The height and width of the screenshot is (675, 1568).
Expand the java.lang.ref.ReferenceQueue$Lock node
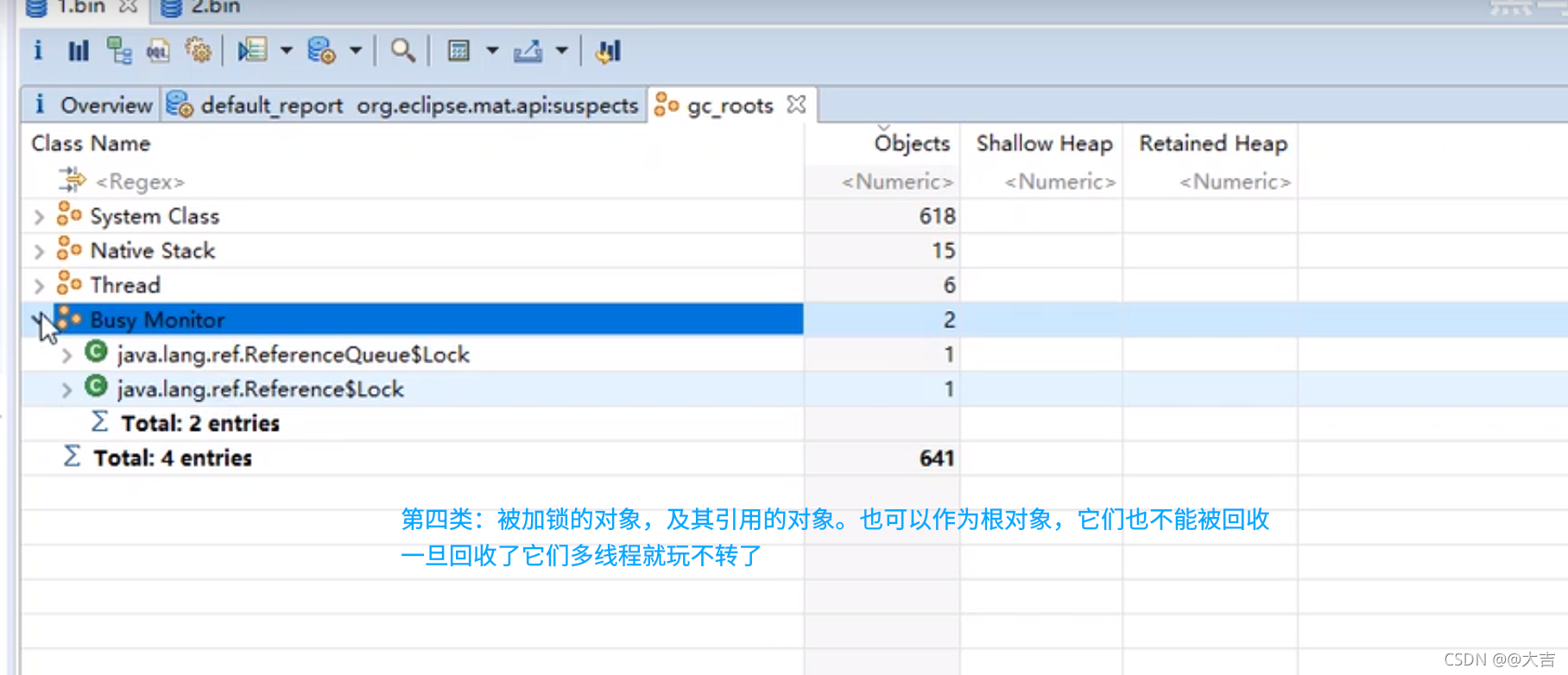point(66,355)
